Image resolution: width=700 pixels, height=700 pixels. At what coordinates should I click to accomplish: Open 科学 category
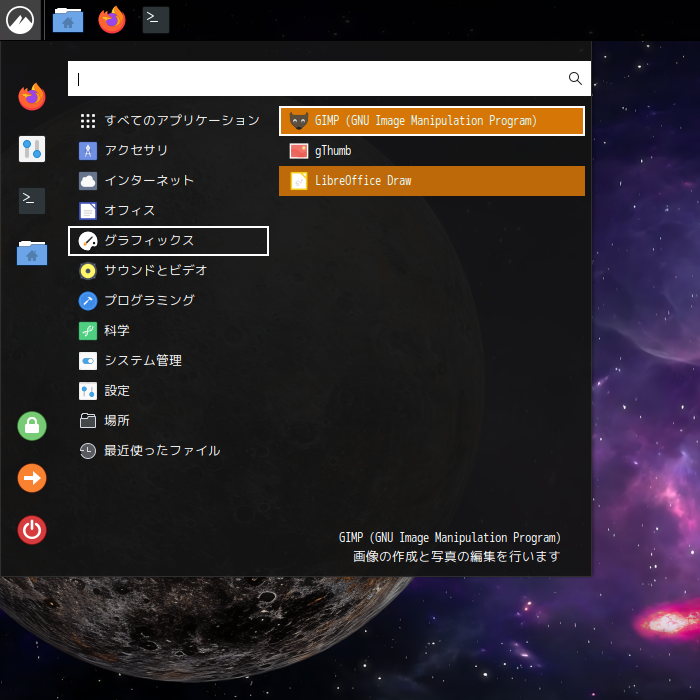[x=168, y=331]
